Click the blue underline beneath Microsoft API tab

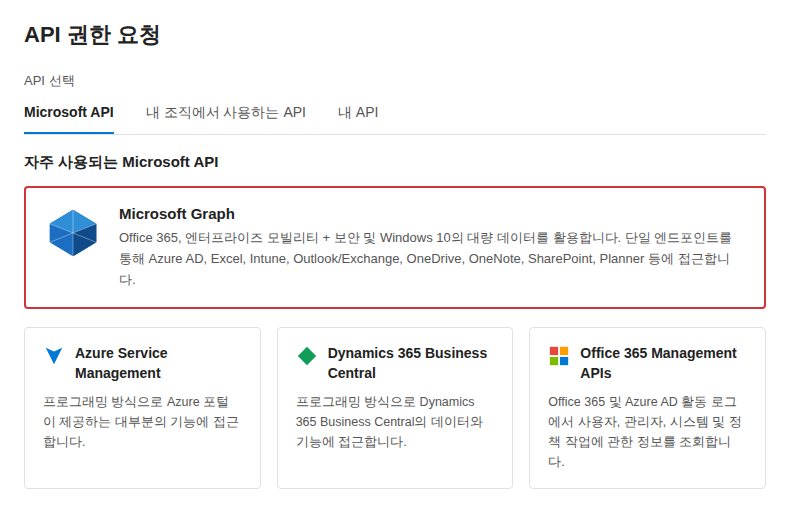click(x=69, y=133)
